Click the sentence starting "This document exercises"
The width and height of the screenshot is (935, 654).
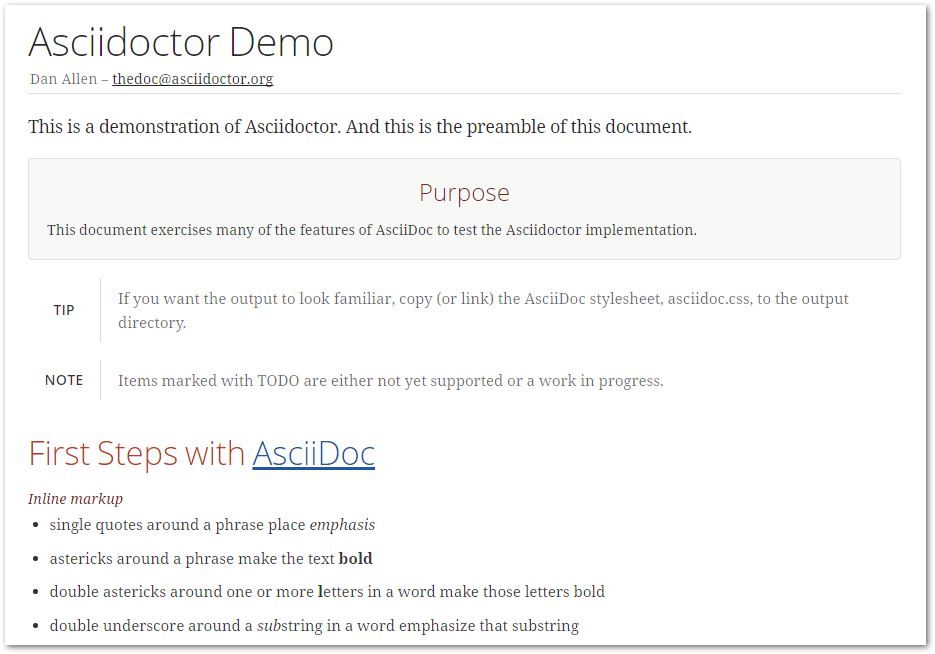[x=371, y=230]
